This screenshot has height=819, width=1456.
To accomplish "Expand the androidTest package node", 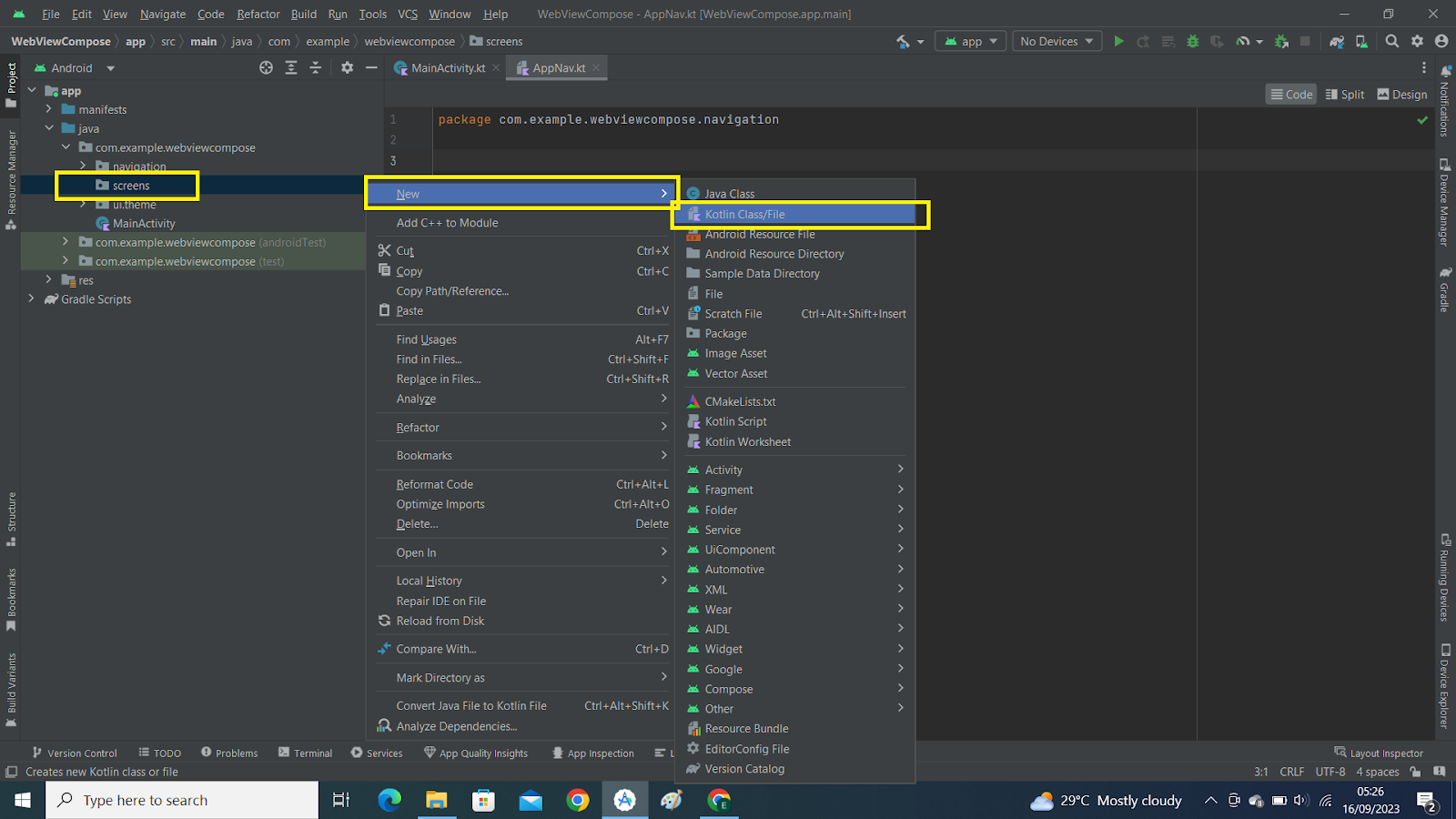I will coord(66,242).
